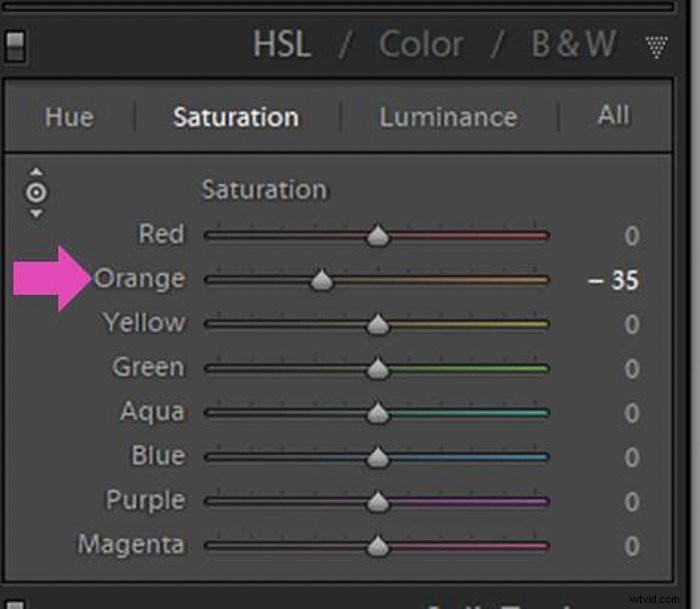This screenshot has width=700, height=609.
Task: Select the Saturation tab
Action: [x=236, y=117]
